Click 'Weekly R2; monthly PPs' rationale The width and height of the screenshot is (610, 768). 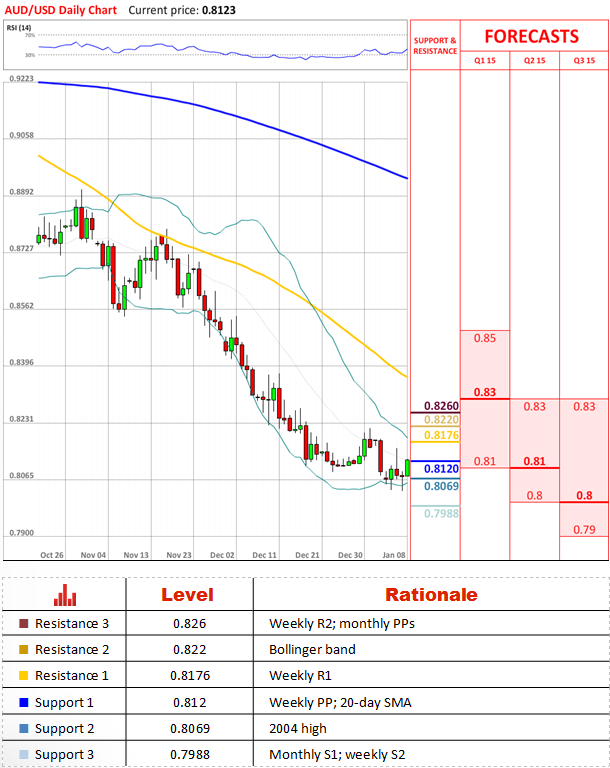pos(342,624)
